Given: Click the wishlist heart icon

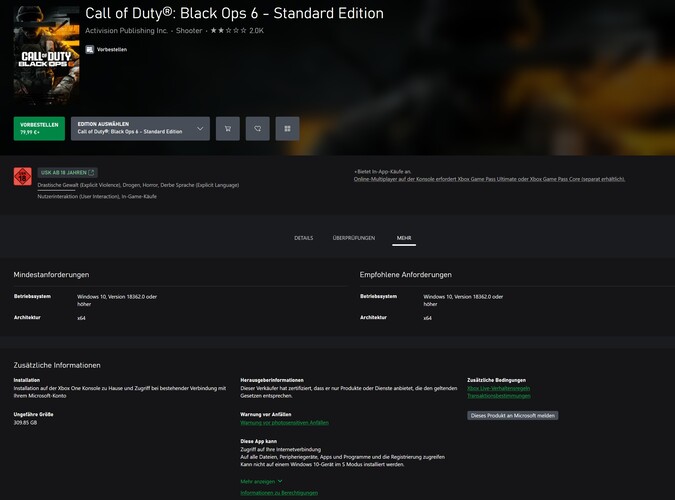Looking at the screenshot, I should click(257, 128).
